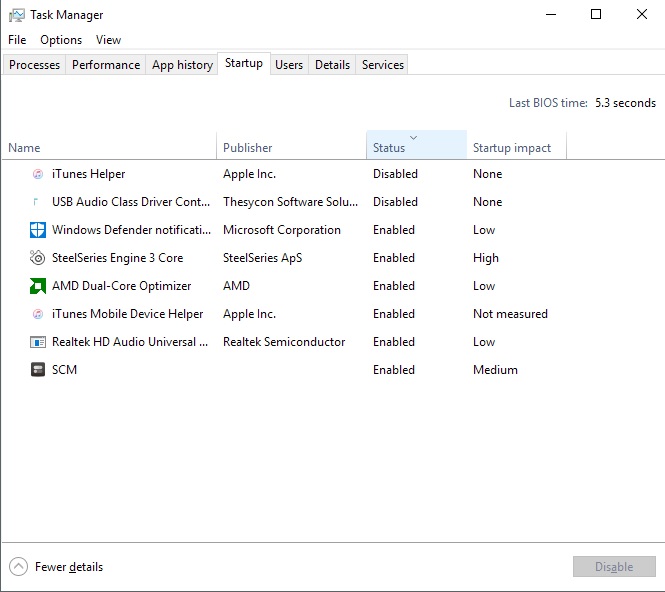Collapse view with the Fewer details arrow icon
The height and width of the screenshot is (592, 665).
[x=18, y=567]
